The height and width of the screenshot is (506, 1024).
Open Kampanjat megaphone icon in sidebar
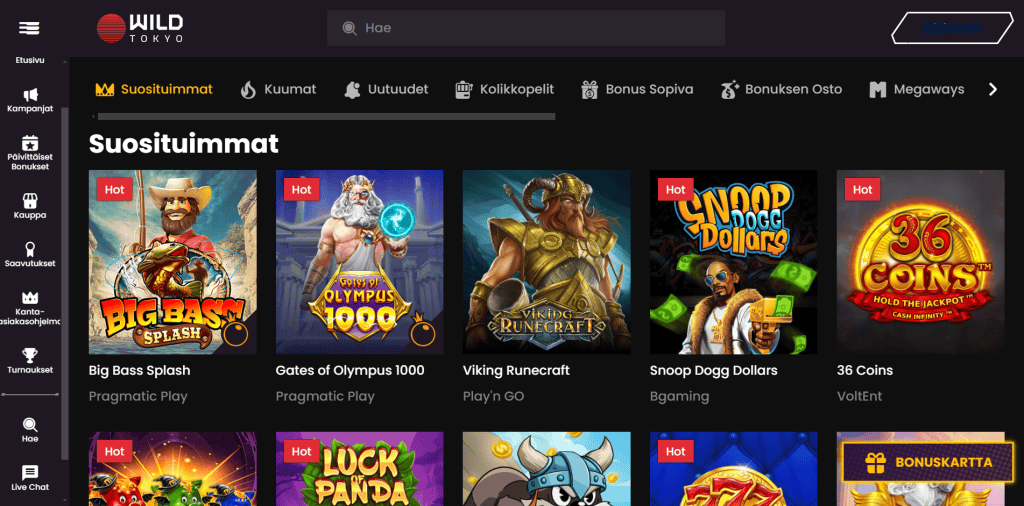[x=30, y=95]
